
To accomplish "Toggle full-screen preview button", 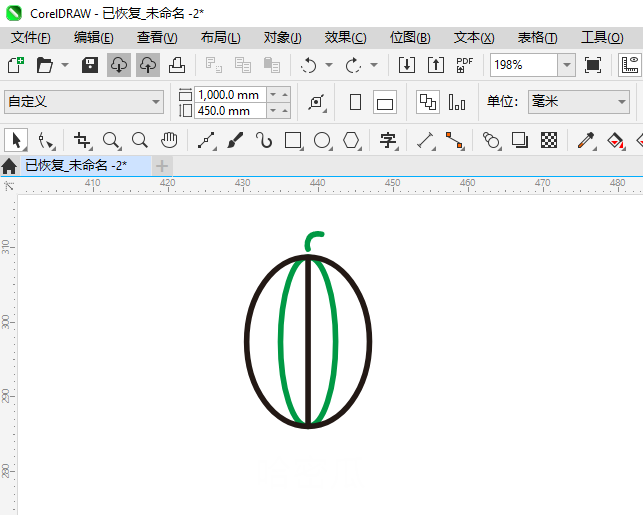I will [593, 65].
